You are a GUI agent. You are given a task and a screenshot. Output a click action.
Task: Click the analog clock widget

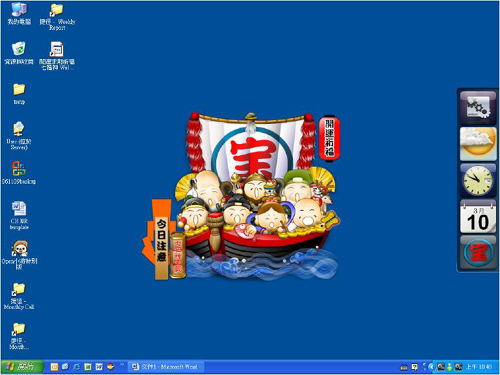[x=478, y=180]
